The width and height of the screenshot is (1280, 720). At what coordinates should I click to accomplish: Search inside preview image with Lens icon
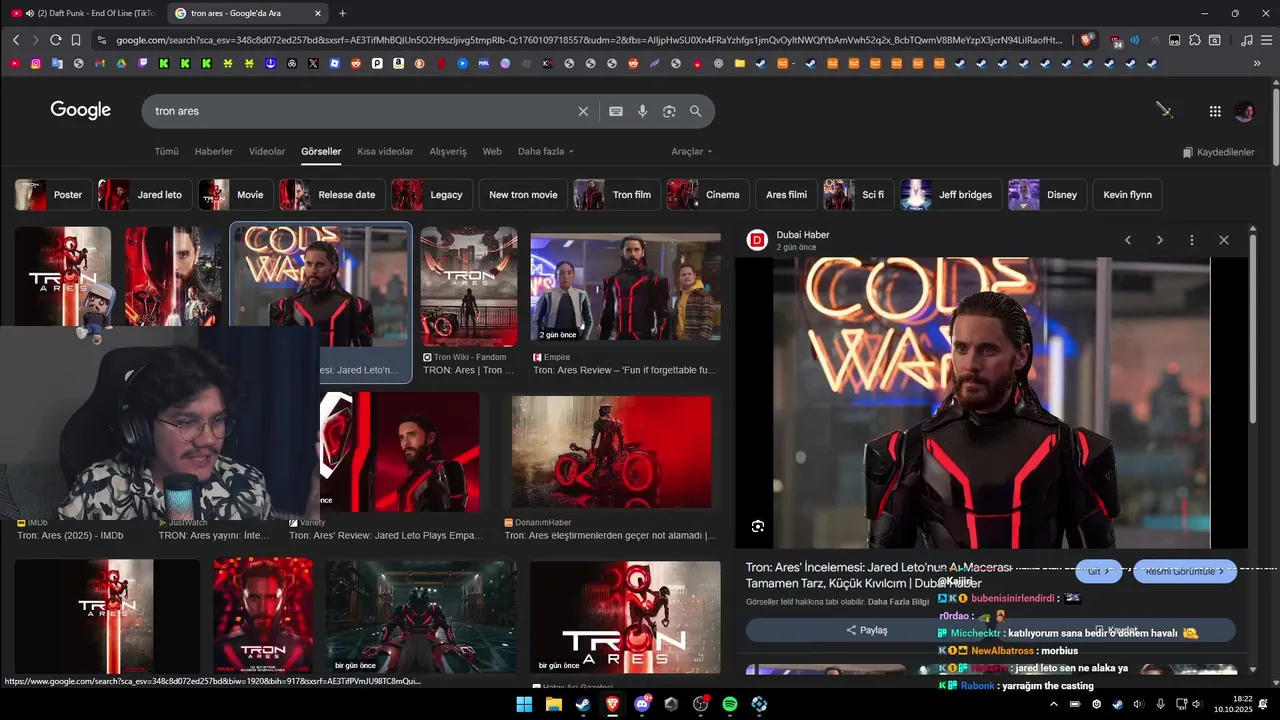click(758, 526)
